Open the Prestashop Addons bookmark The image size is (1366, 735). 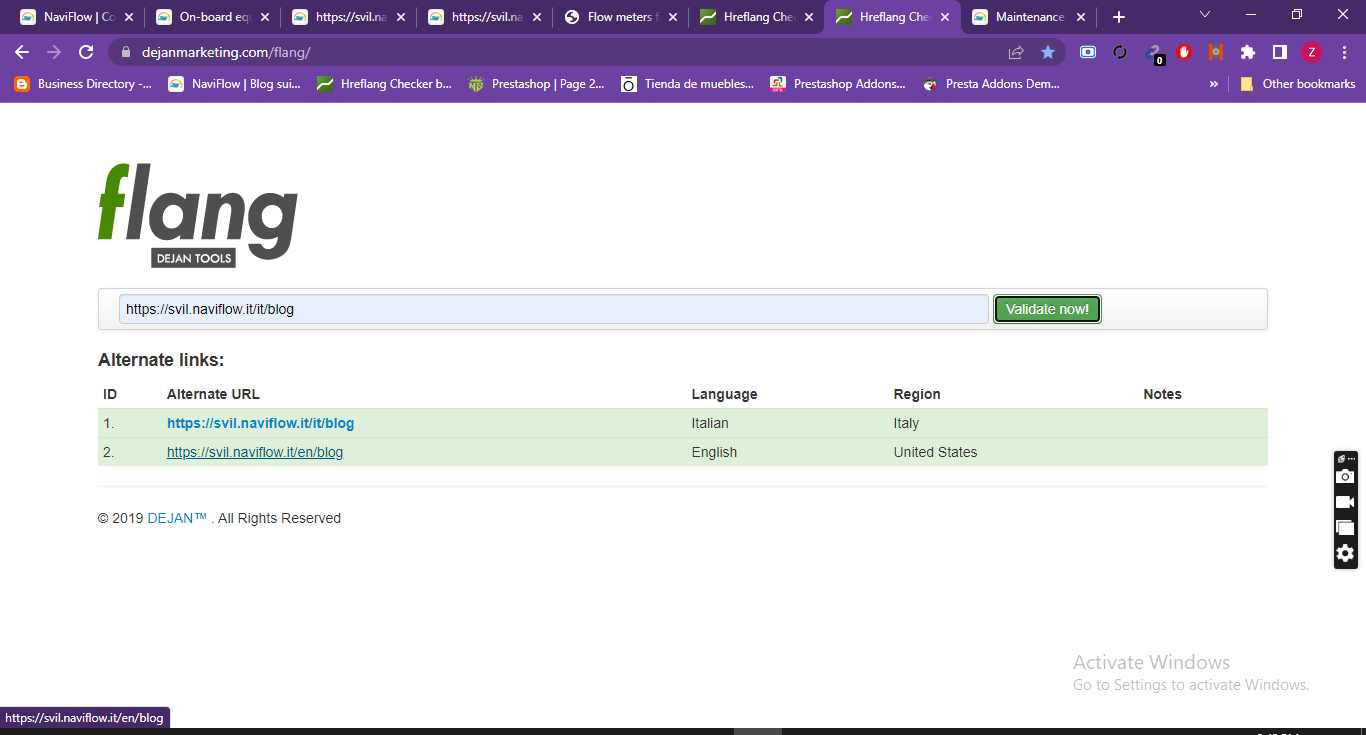[838, 84]
